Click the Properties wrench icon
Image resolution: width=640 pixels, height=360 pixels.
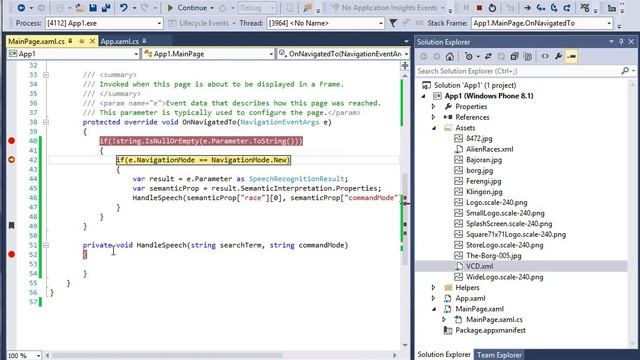click(x=558, y=56)
